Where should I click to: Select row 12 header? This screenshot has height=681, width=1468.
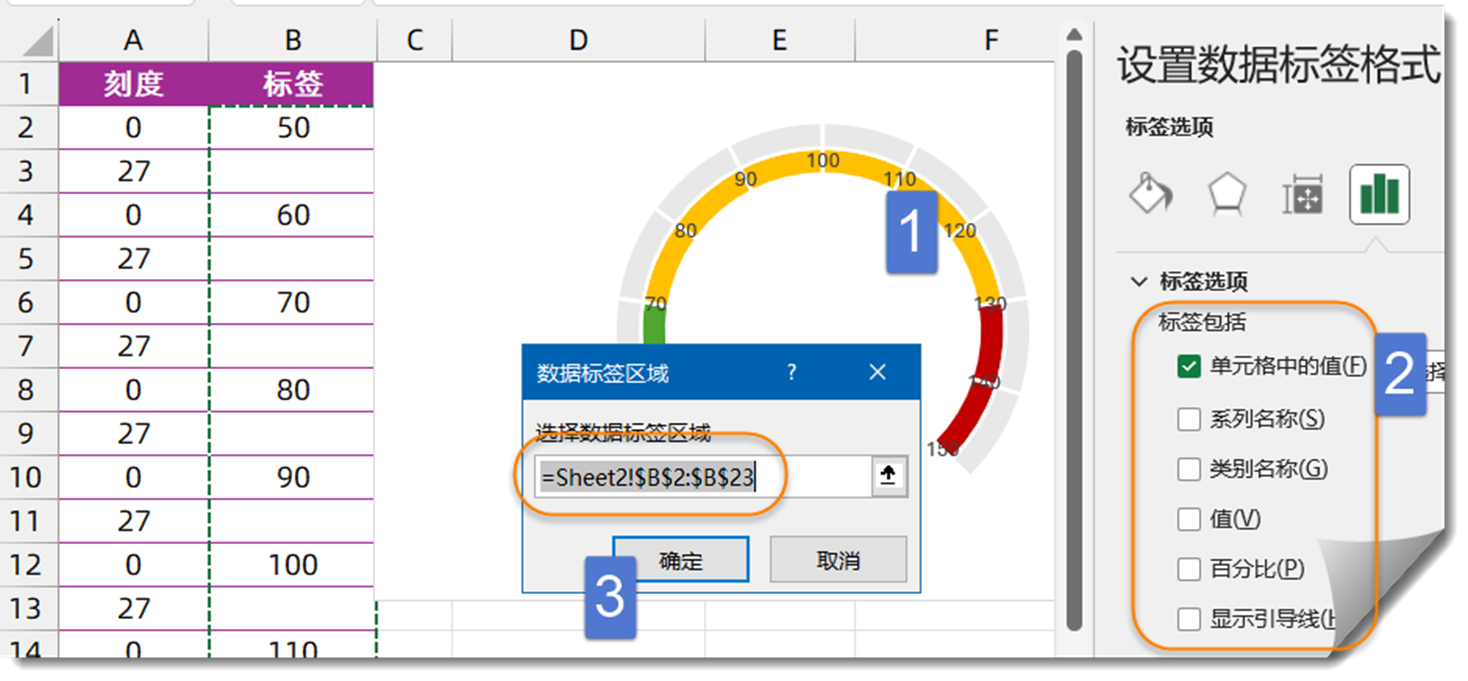27,565
